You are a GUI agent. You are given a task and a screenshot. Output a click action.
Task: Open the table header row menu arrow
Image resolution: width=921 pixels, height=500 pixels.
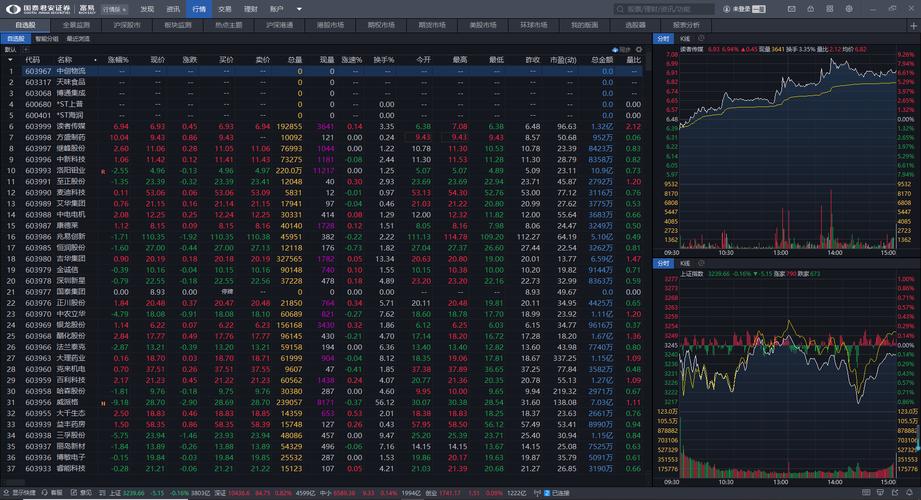coord(10,60)
